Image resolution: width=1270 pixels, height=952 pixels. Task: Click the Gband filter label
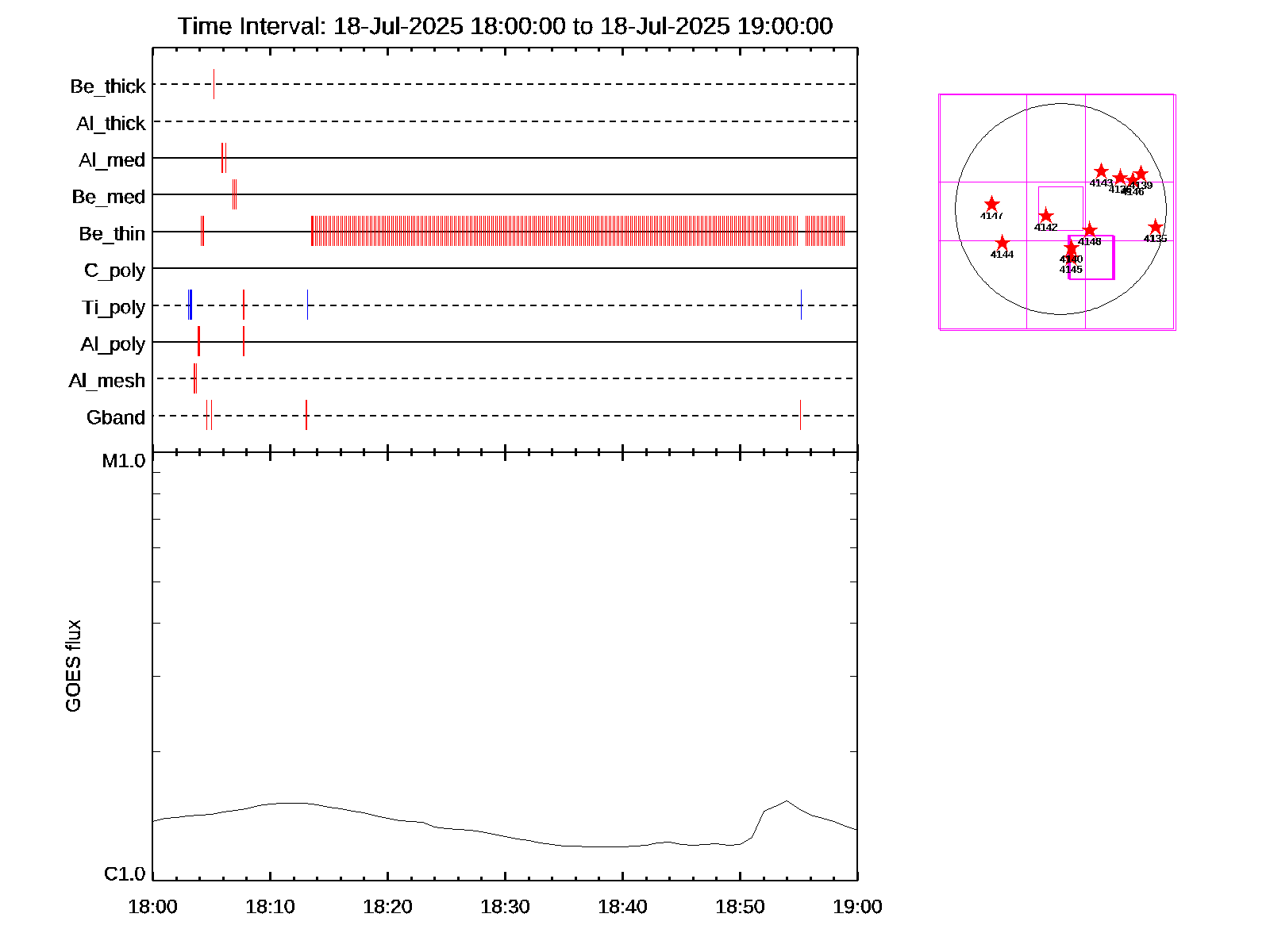[116, 418]
